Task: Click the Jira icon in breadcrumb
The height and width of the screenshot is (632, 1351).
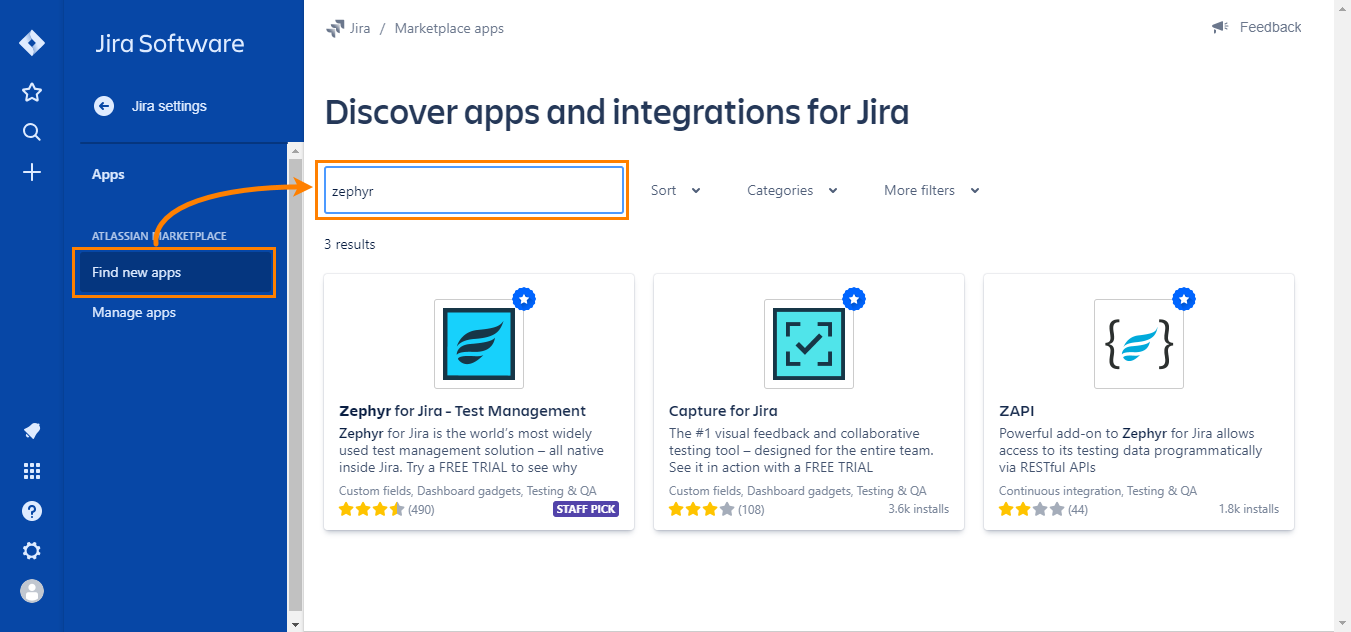Action: [335, 28]
